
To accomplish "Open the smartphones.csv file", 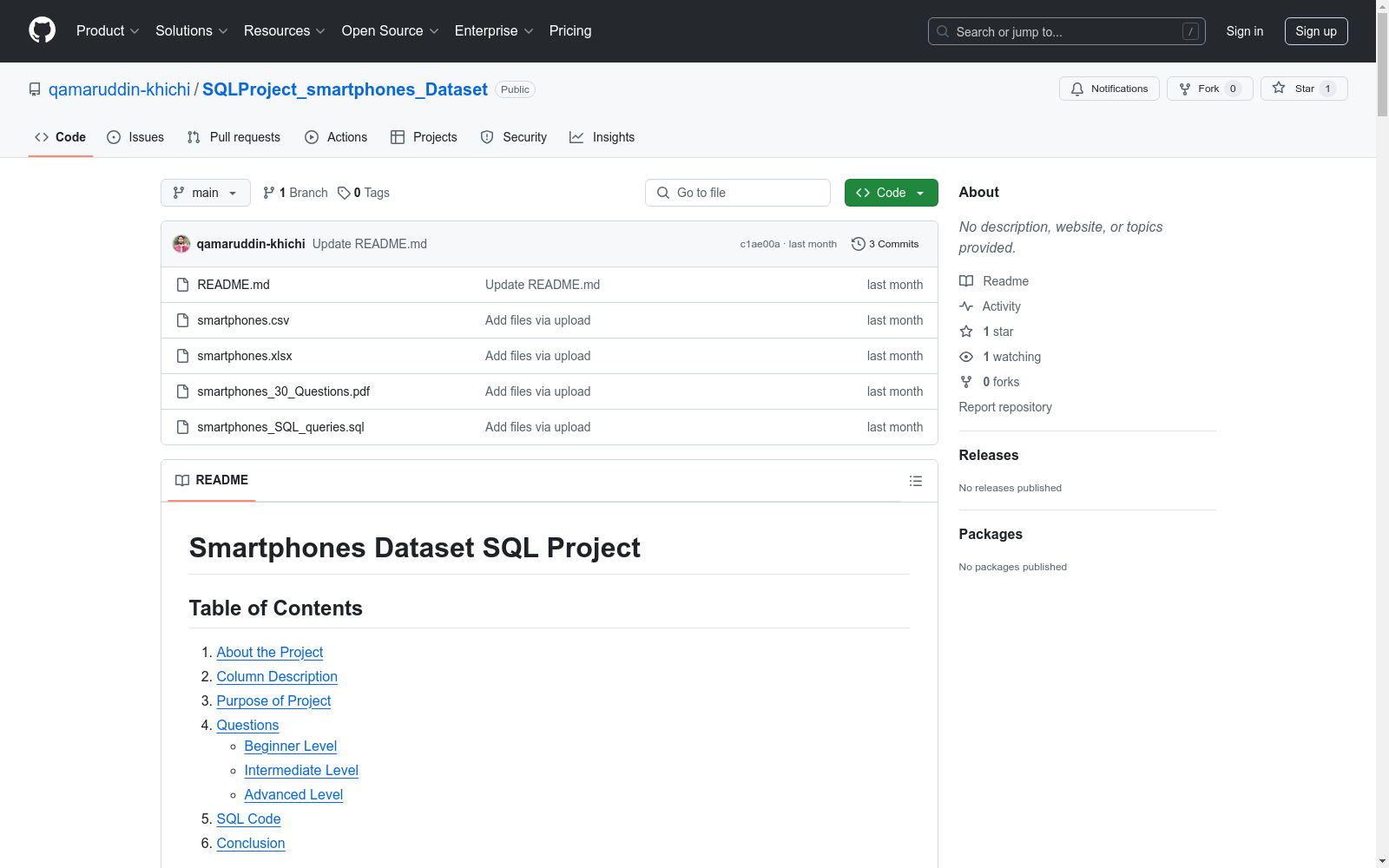I will click(x=243, y=320).
